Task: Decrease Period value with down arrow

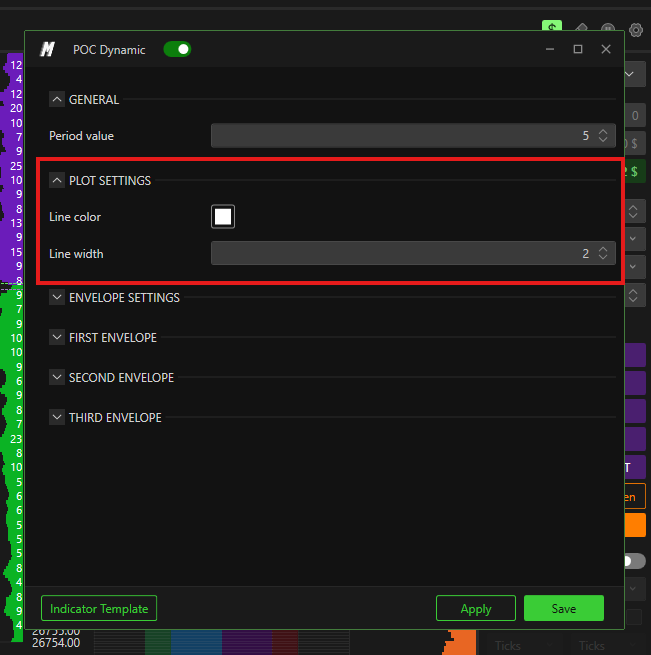Action: pos(603,140)
